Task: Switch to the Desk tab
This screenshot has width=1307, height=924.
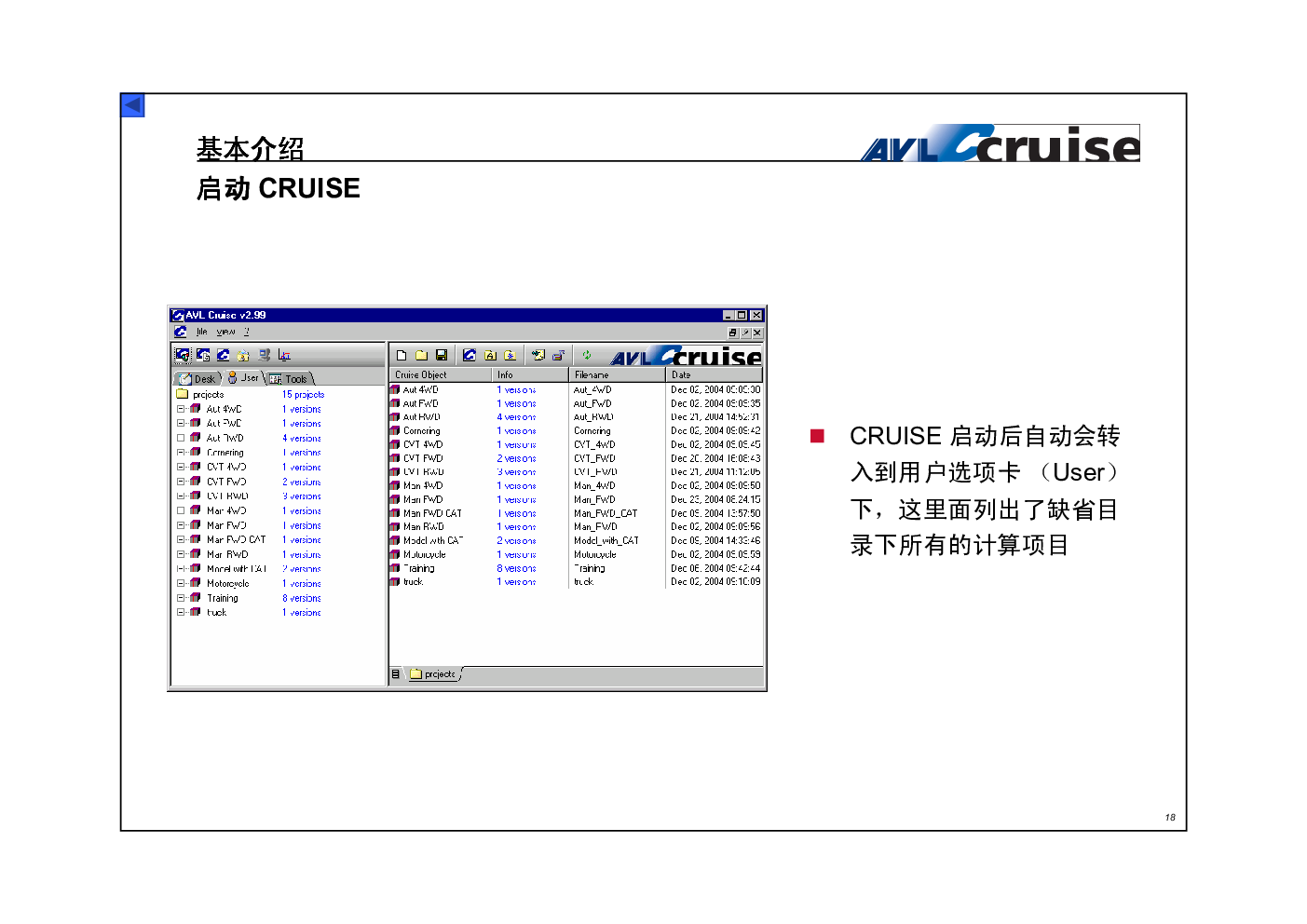Action: [198, 379]
